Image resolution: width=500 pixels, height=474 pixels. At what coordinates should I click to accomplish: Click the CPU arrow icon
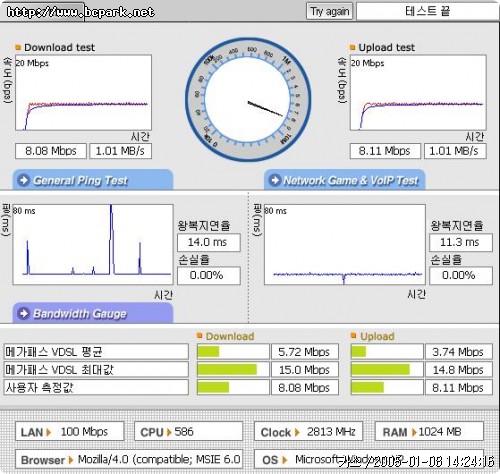[x=169, y=432]
